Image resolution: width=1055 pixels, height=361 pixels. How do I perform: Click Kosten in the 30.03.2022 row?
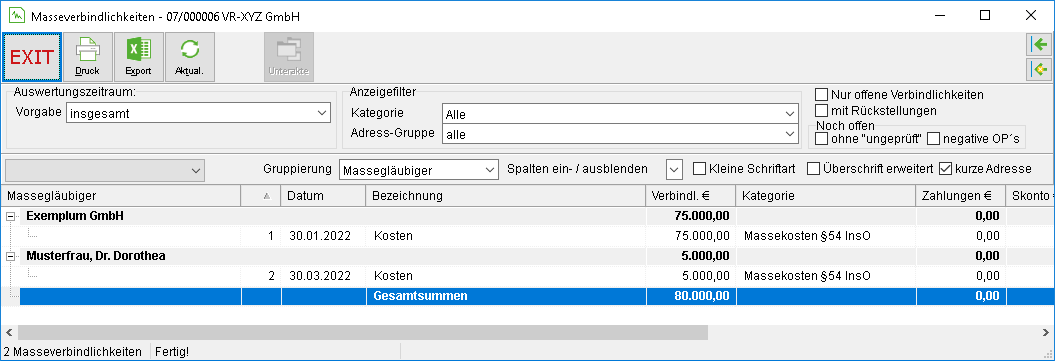[x=393, y=276]
